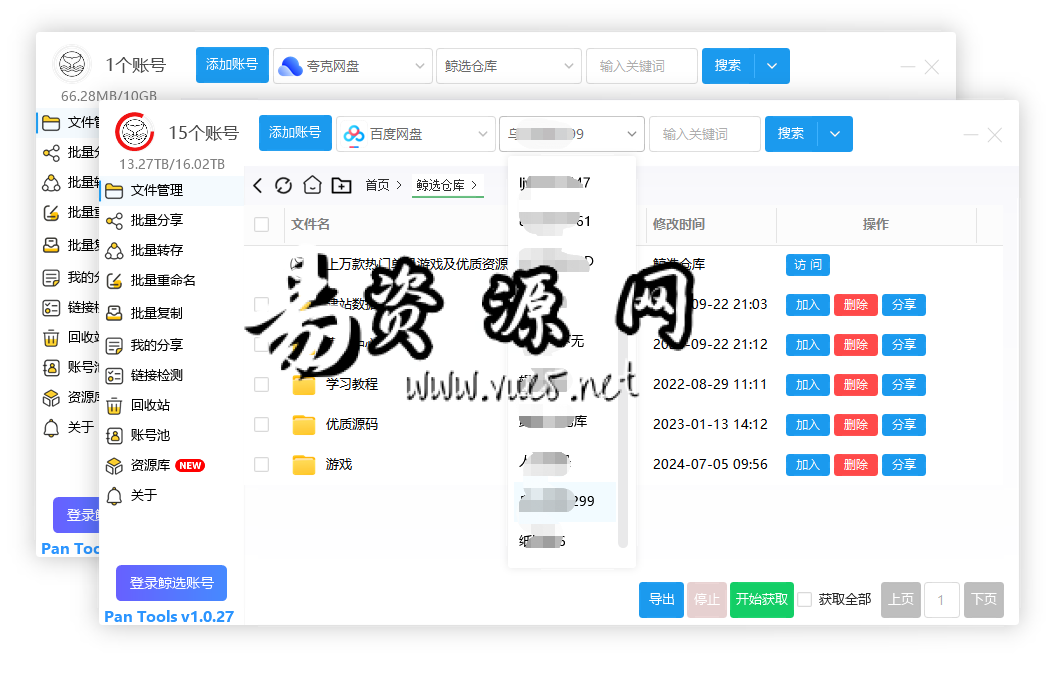Viewport: 1048px width, 675px height.
Task: Click the share icon in the back window sidebar
Action: tap(51, 153)
